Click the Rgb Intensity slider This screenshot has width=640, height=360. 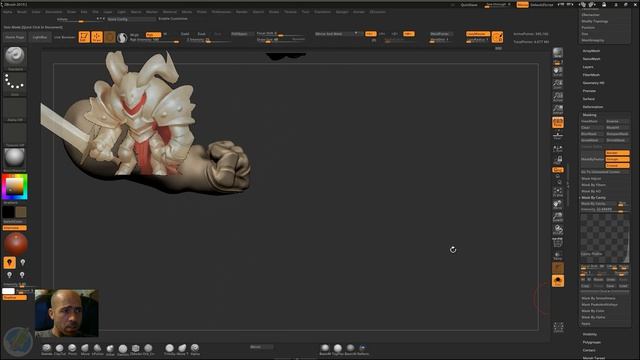click(x=154, y=40)
